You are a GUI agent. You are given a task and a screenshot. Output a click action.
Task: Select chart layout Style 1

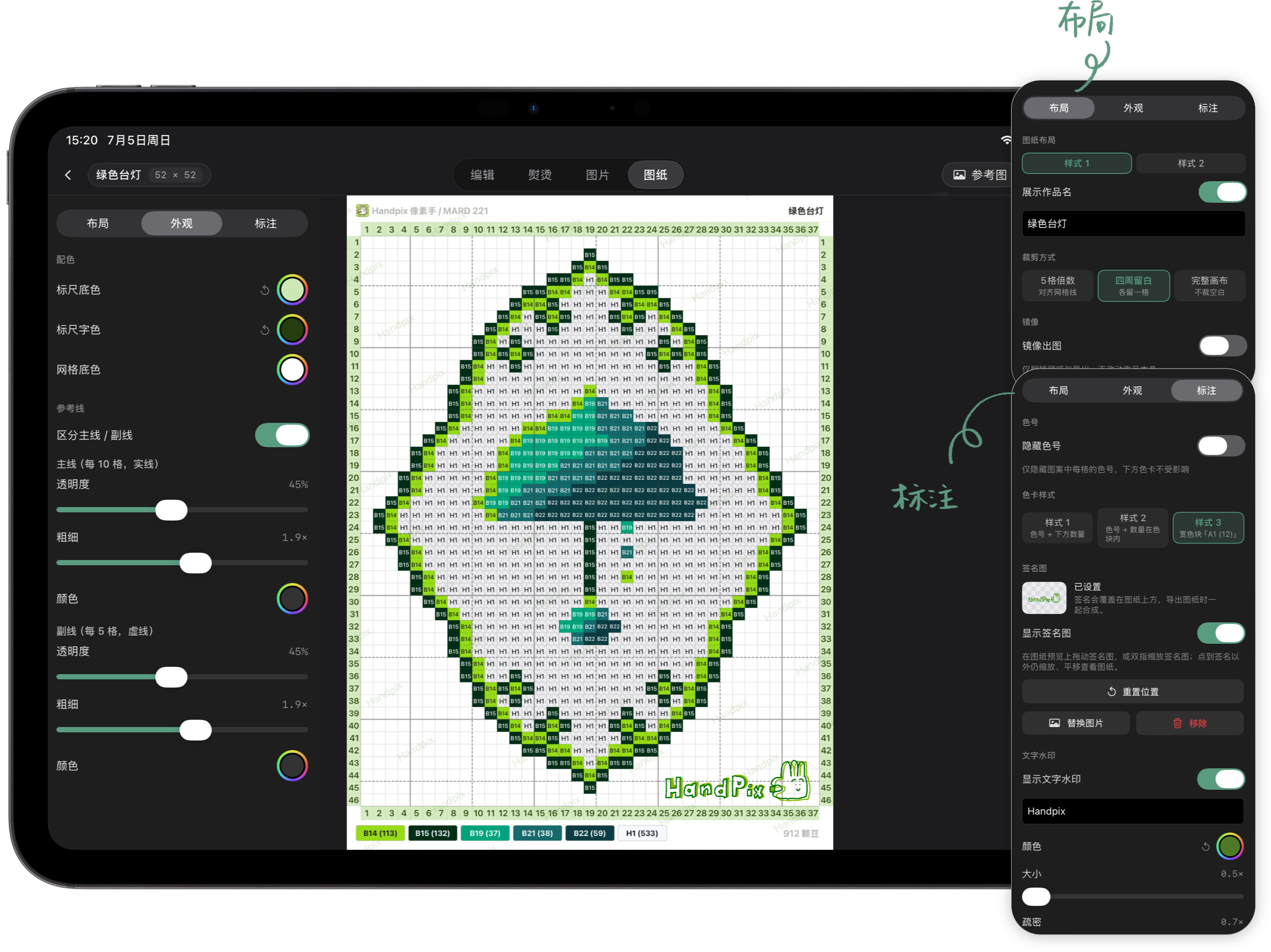click(1077, 163)
